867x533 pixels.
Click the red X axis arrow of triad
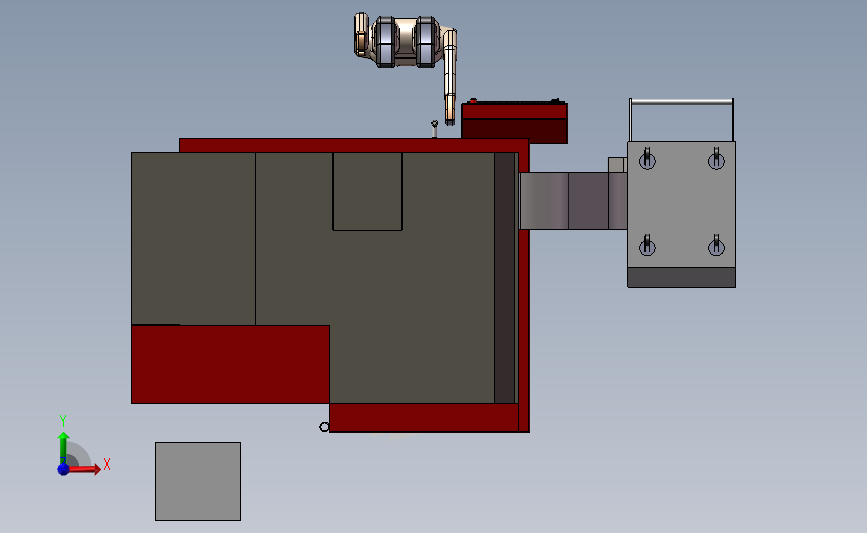click(x=86, y=469)
